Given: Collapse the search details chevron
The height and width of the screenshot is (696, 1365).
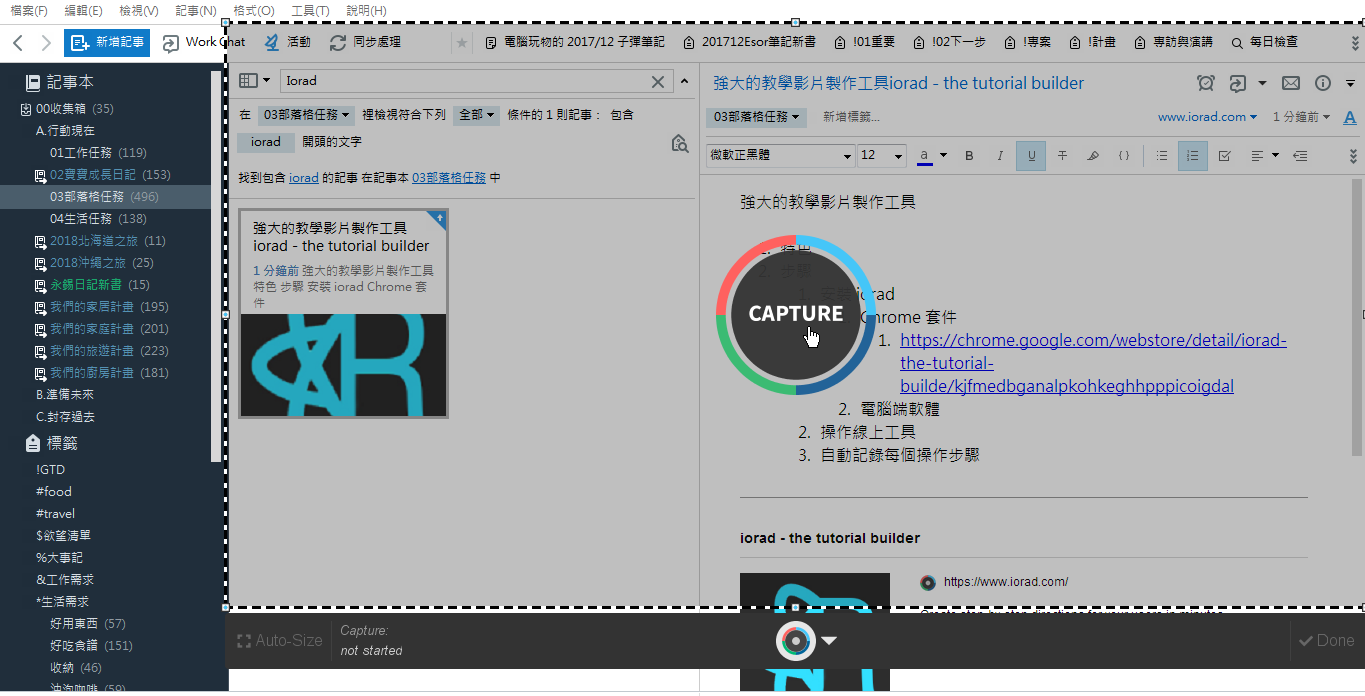Looking at the screenshot, I should pyautogui.click(x=684, y=82).
